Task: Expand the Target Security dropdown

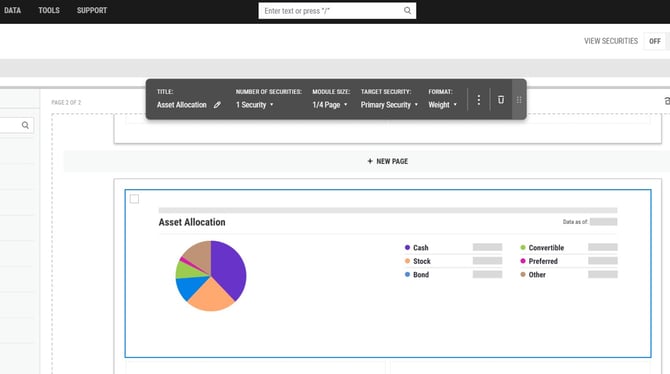Action: click(x=389, y=105)
